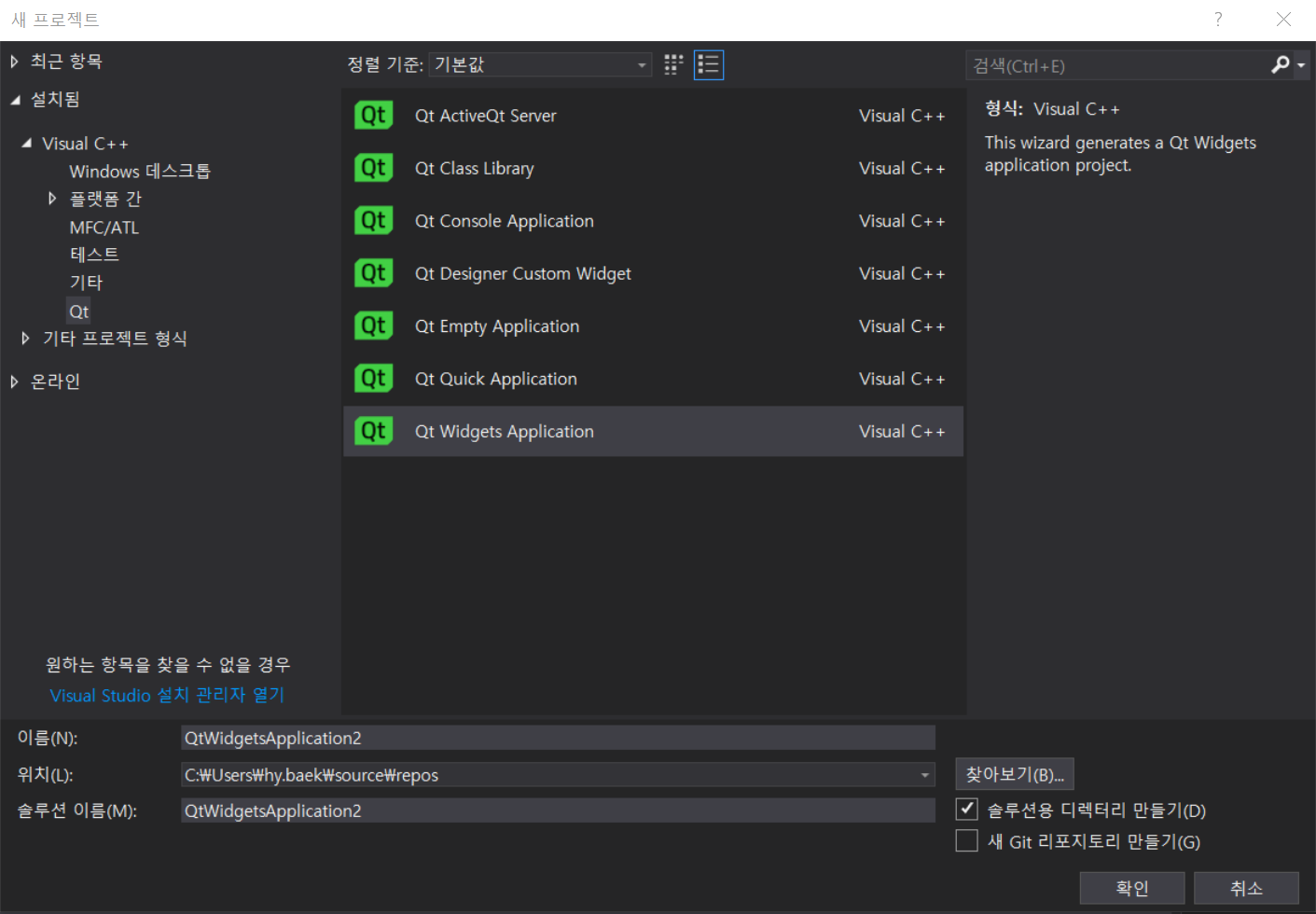
Task: Select MFC/ATL category
Action: click(104, 228)
